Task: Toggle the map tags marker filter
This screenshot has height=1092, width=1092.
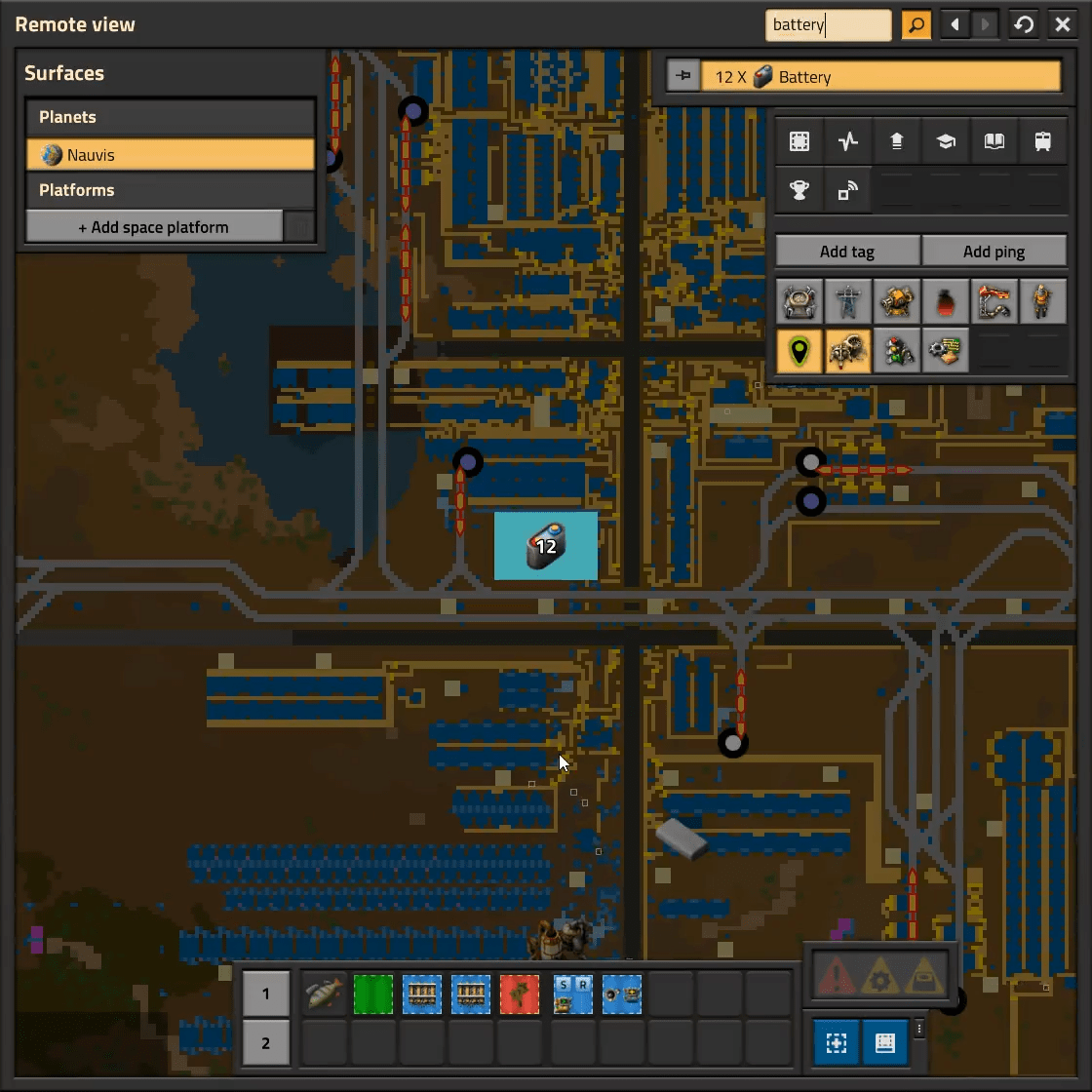Action: [x=799, y=351]
